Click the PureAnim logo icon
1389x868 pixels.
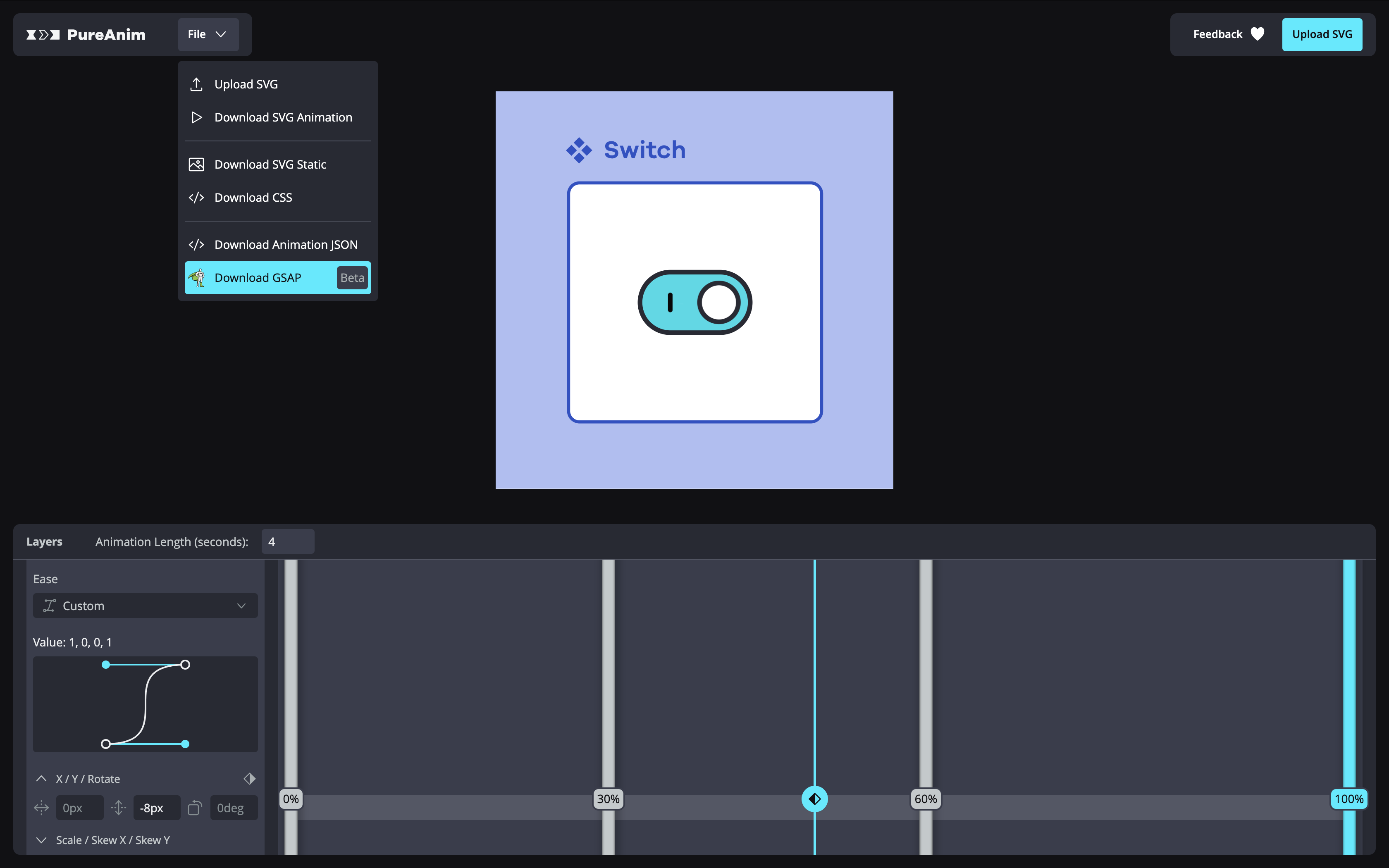tap(43, 34)
